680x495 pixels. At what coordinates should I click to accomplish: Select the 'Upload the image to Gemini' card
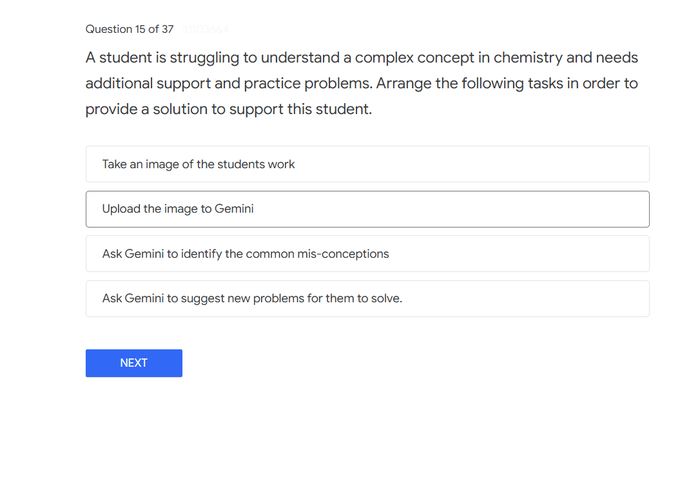point(367,209)
